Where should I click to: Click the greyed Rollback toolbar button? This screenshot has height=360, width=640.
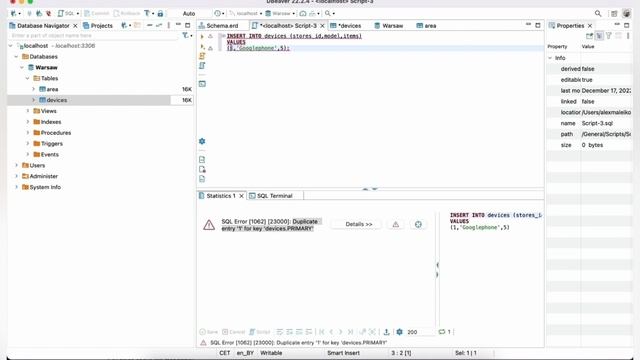(x=127, y=13)
